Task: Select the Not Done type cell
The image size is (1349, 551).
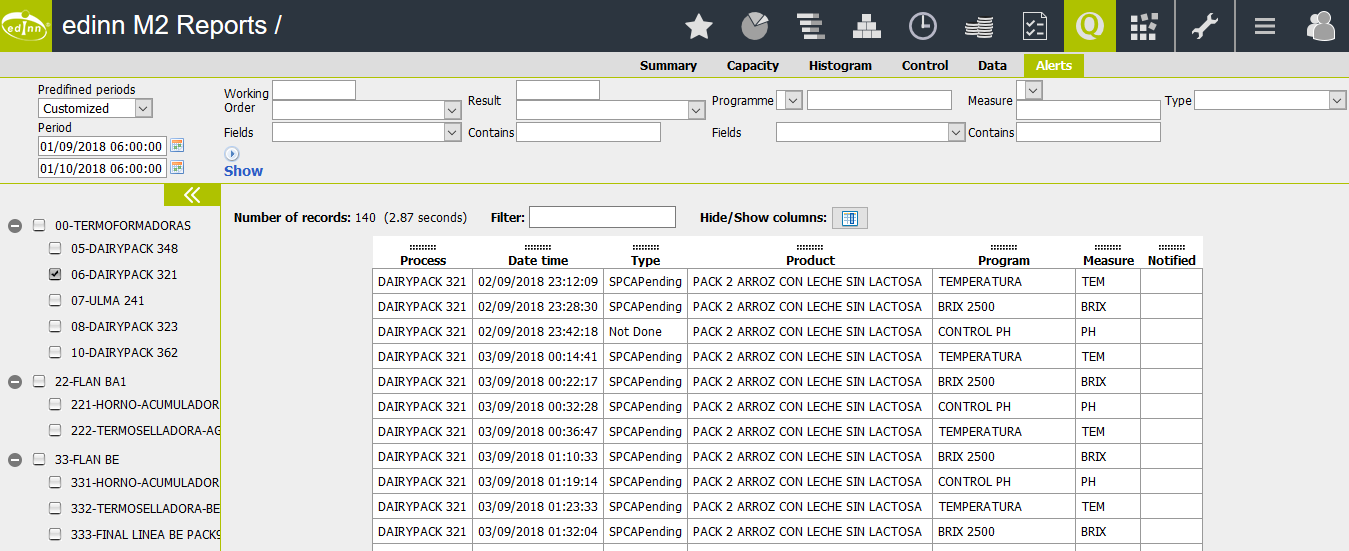Action: pos(645,331)
